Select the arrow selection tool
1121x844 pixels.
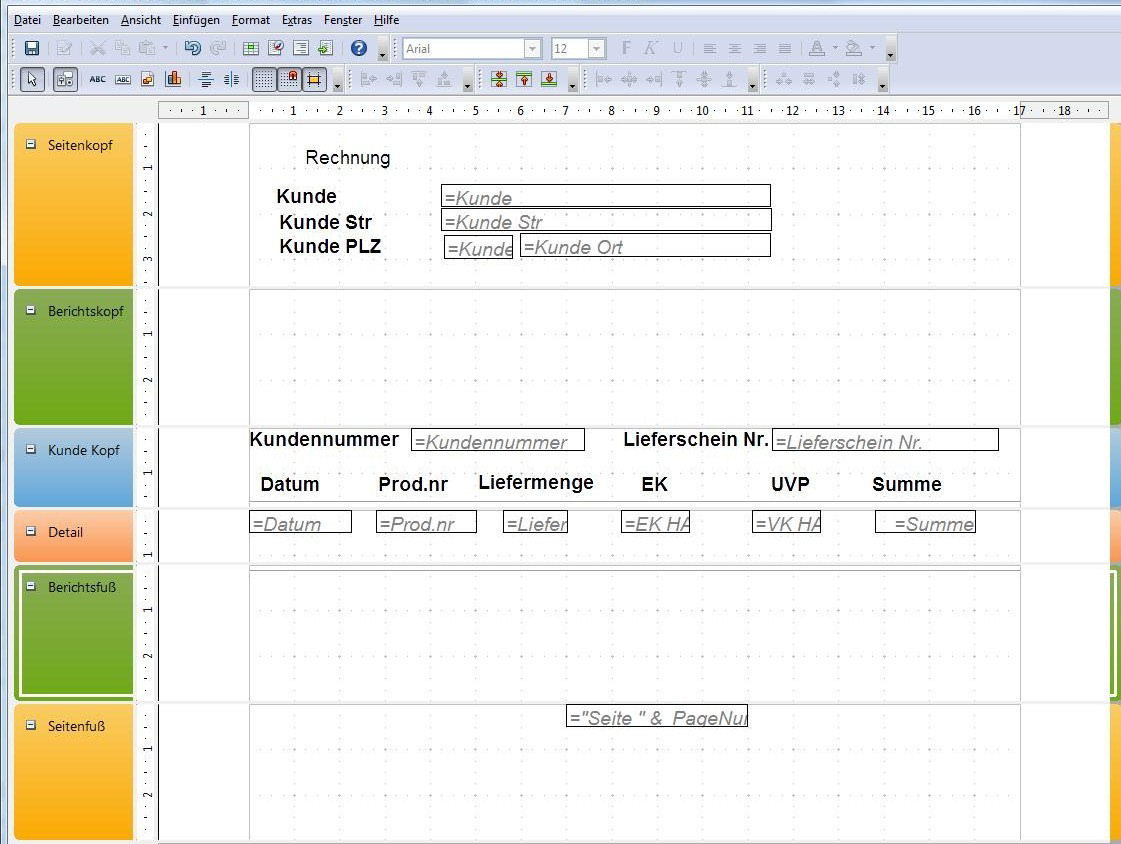tap(32, 78)
